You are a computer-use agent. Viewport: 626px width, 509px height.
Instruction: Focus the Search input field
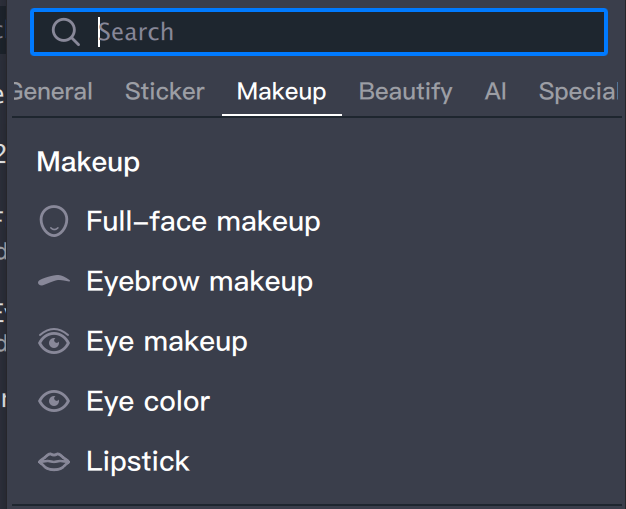click(340, 32)
